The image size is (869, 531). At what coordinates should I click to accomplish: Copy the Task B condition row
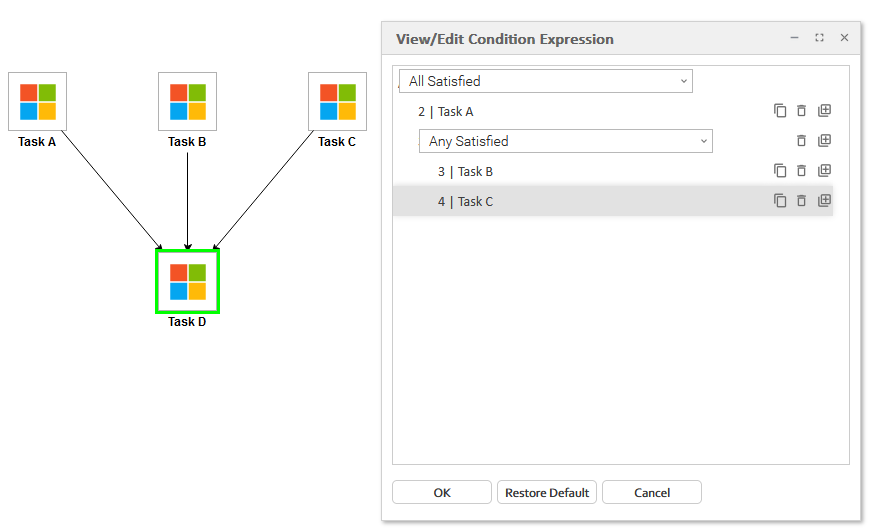780,171
